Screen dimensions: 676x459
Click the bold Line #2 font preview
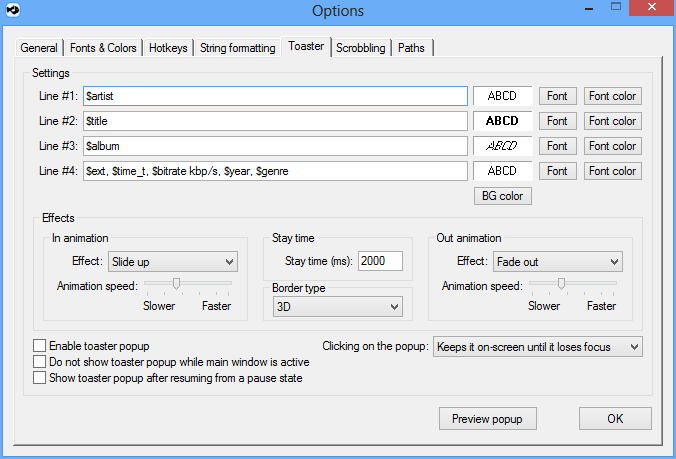click(x=502, y=121)
